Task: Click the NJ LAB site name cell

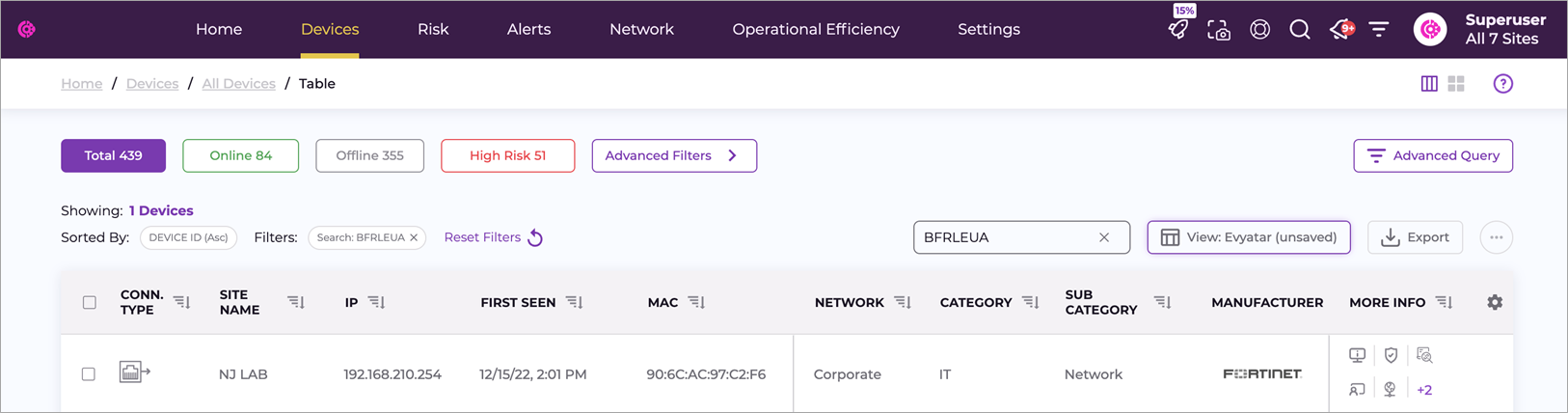Action: (x=243, y=374)
